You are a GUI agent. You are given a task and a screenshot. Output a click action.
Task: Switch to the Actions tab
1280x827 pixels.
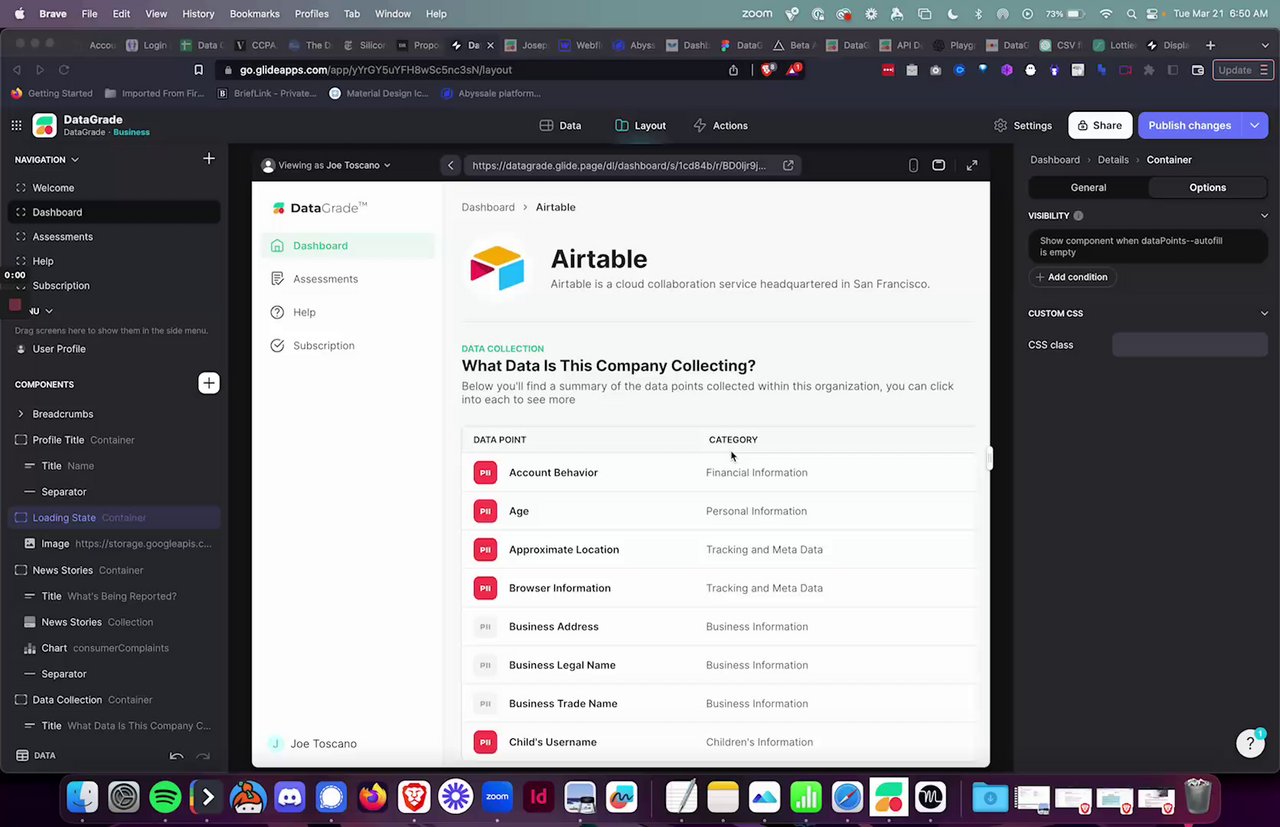[x=720, y=125]
